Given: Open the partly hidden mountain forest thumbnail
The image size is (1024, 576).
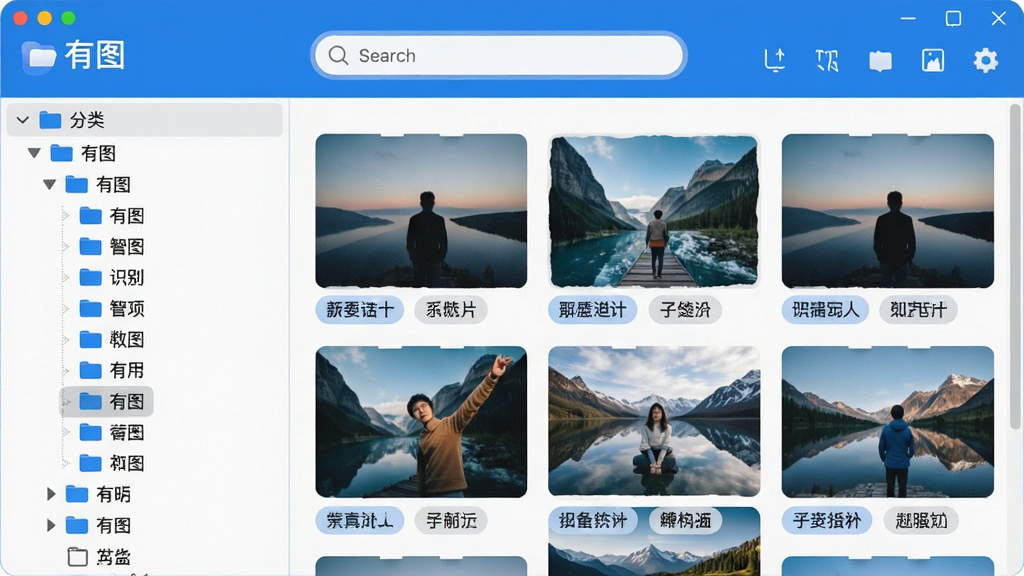Looking at the screenshot, I should (654, 552).
